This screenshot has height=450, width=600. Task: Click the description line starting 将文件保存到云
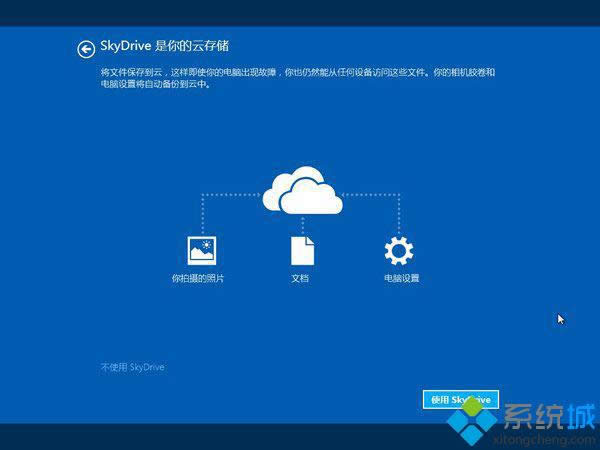click(298, 72)
